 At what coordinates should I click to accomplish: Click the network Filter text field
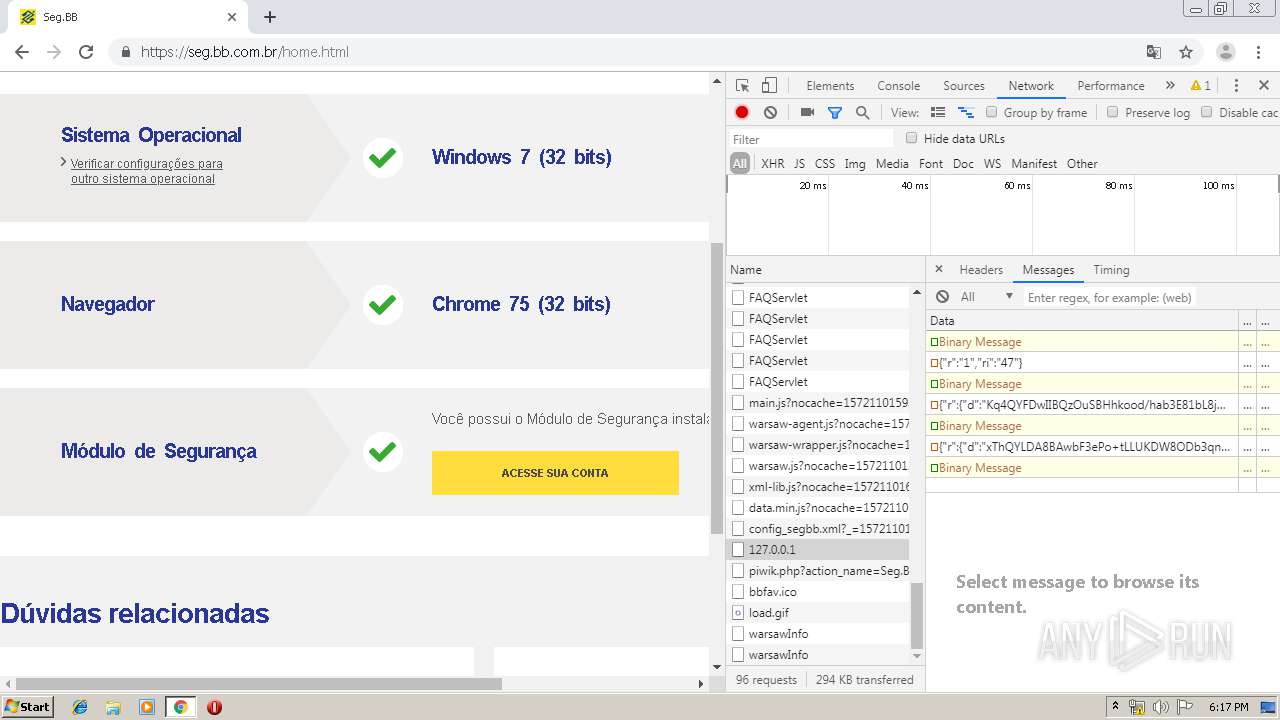tap(811, 139)
